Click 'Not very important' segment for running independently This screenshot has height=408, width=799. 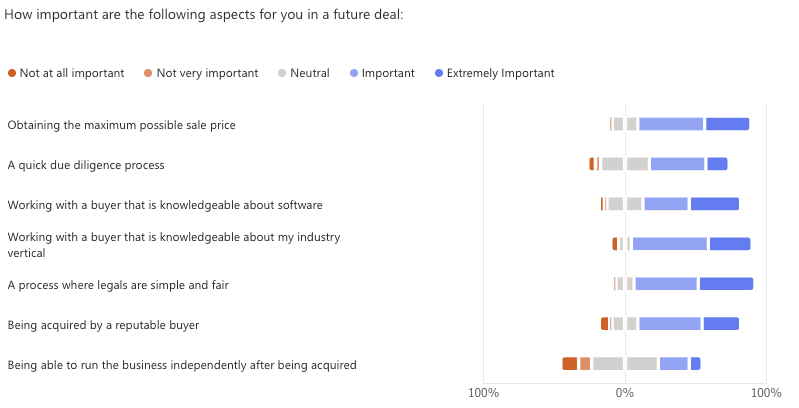[x=585, y=364]
